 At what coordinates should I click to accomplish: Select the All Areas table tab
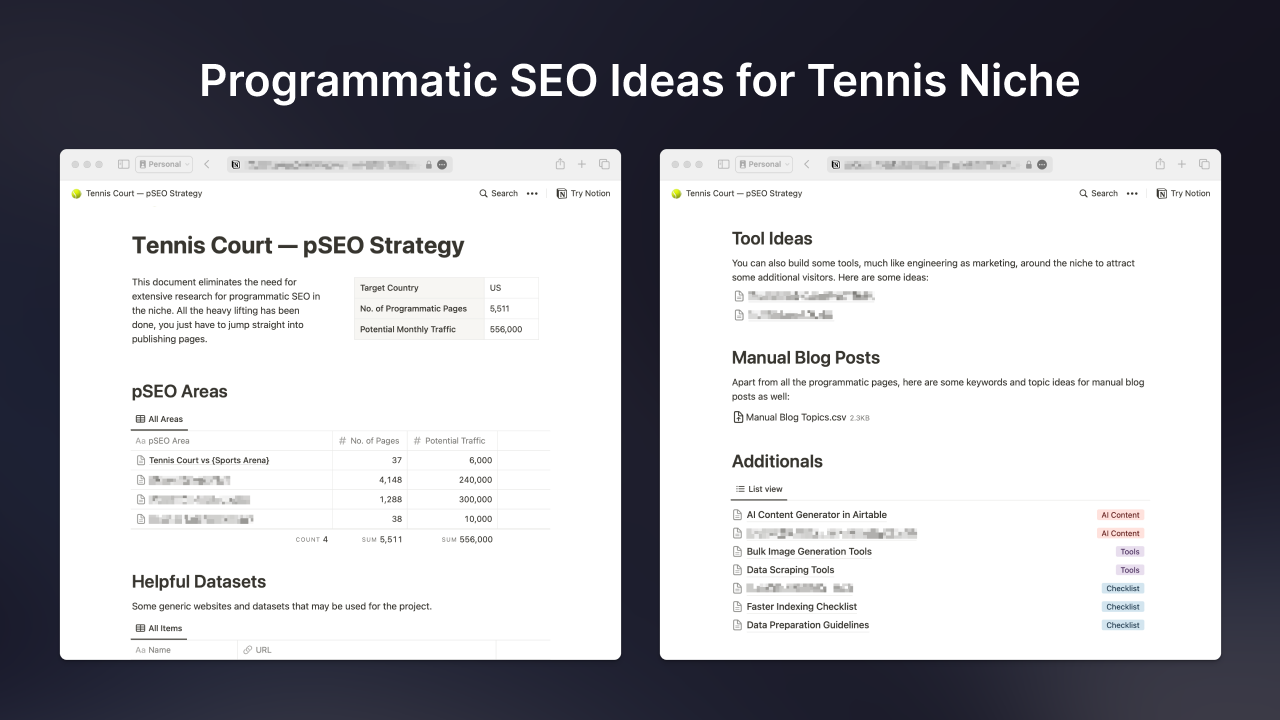pos(159,419)
